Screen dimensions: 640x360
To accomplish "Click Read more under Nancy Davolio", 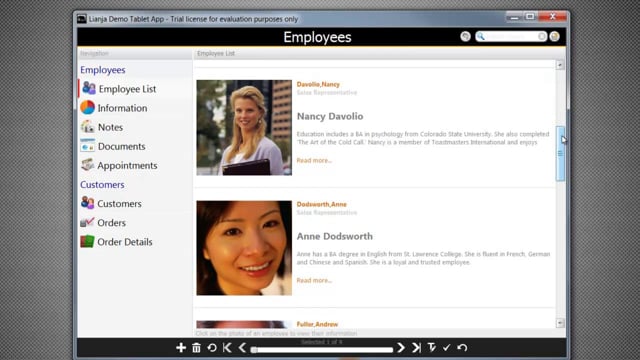I will tap(314, 160).
